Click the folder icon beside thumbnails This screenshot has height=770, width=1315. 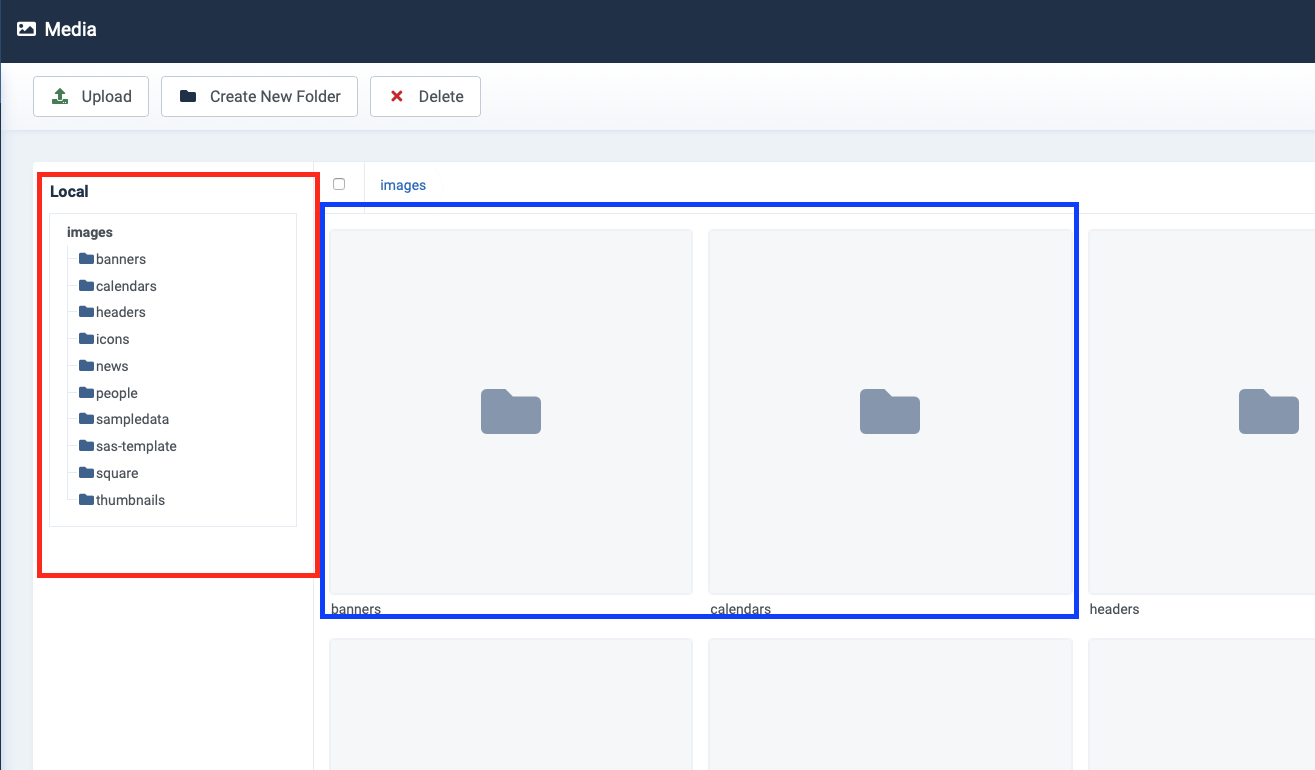click(86, 500)
